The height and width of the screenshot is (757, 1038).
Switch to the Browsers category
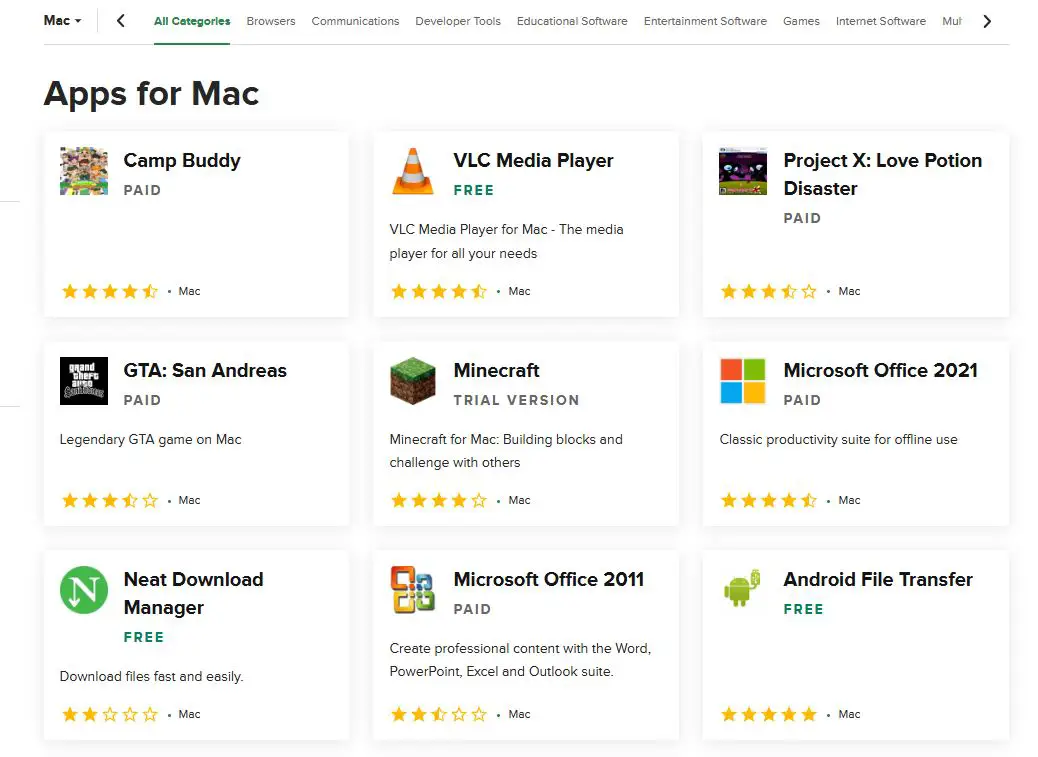pyautogui.click(x=270, y=21)
